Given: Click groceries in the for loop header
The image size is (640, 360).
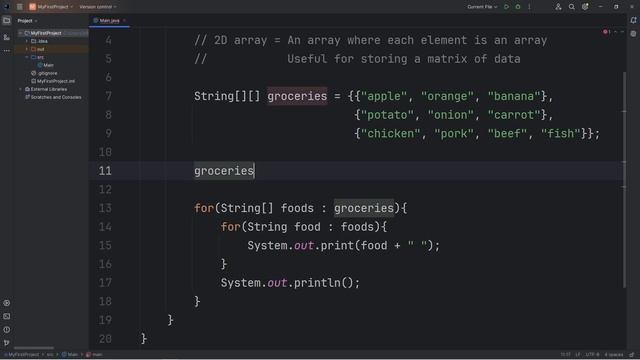Looking at the screenshot, I should [x=364, y=208].
